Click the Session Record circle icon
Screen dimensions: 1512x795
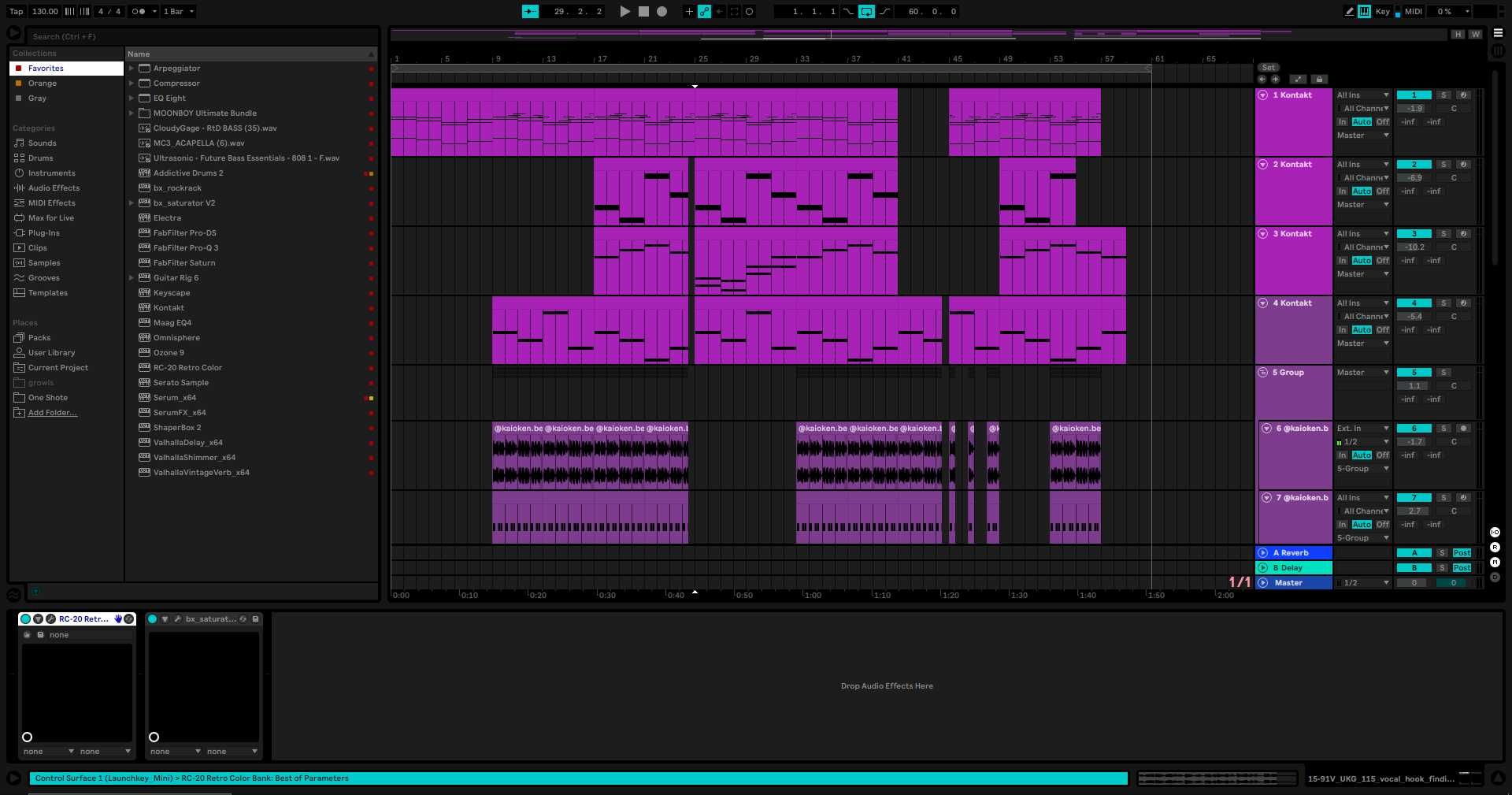point(750,11)
